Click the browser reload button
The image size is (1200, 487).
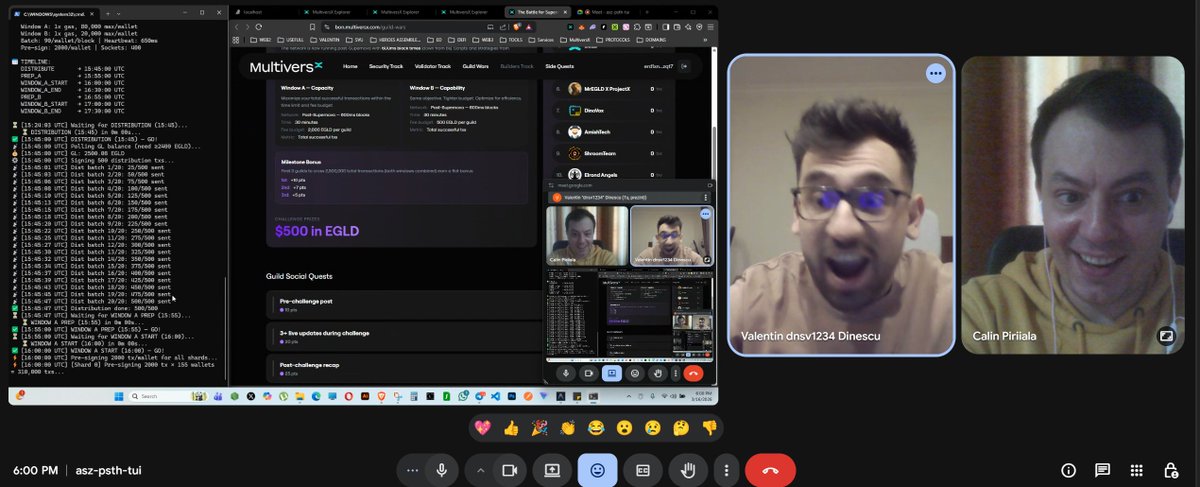tap(260, 26)
